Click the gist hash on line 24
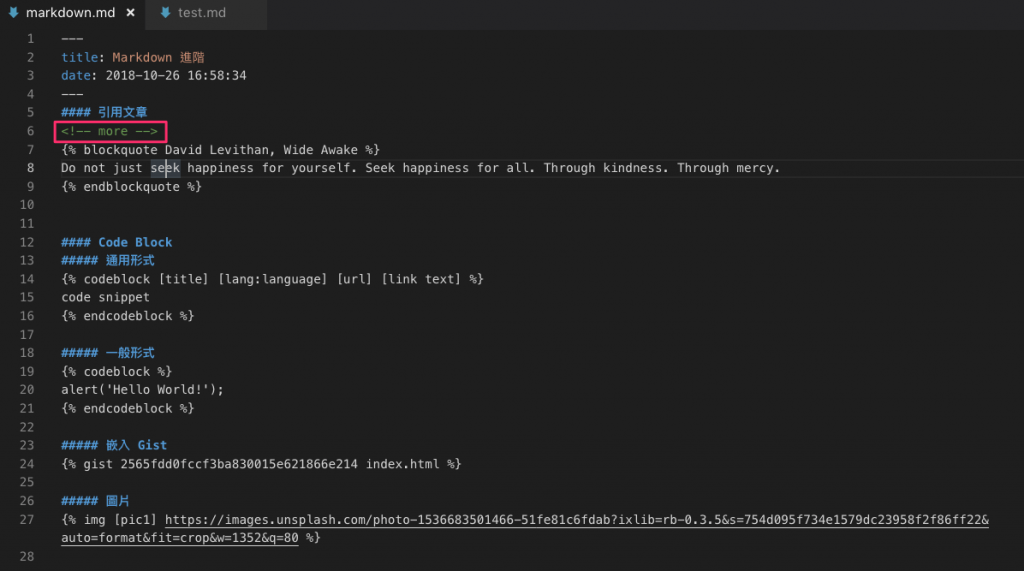 pyautogui.click(x=239, y=465)
